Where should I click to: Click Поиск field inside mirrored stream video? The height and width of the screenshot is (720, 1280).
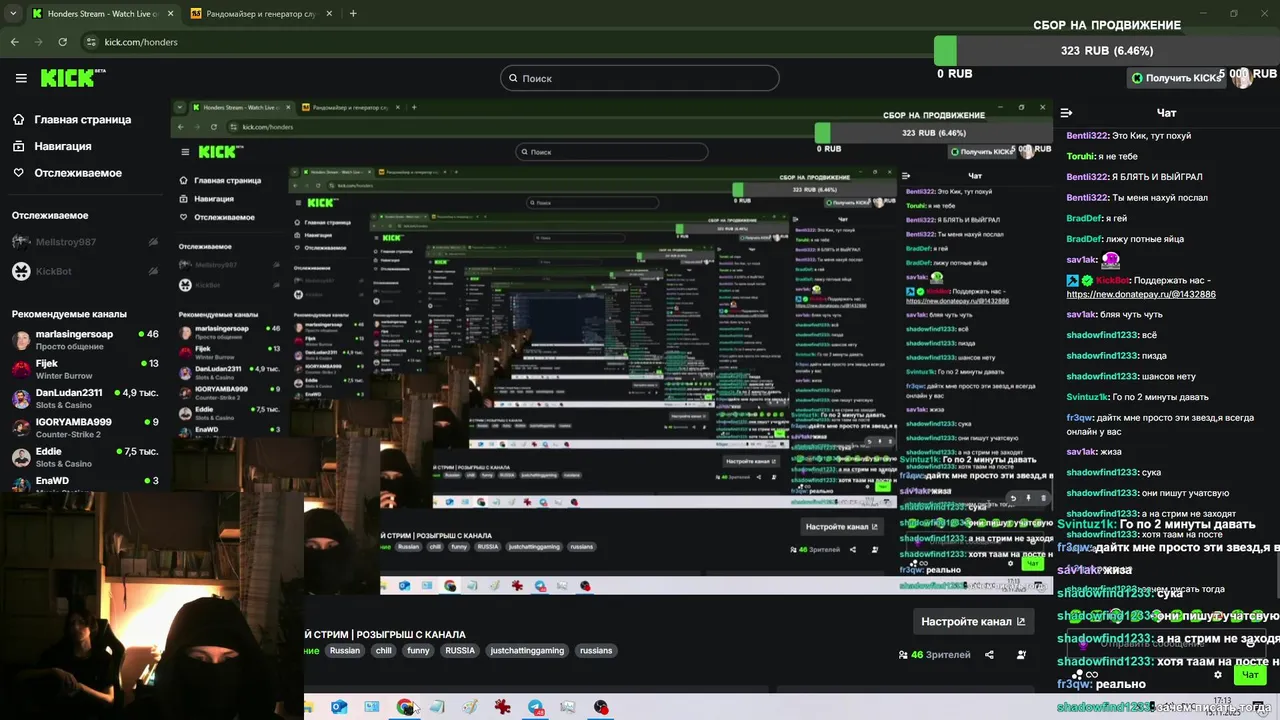pos(612,152)
